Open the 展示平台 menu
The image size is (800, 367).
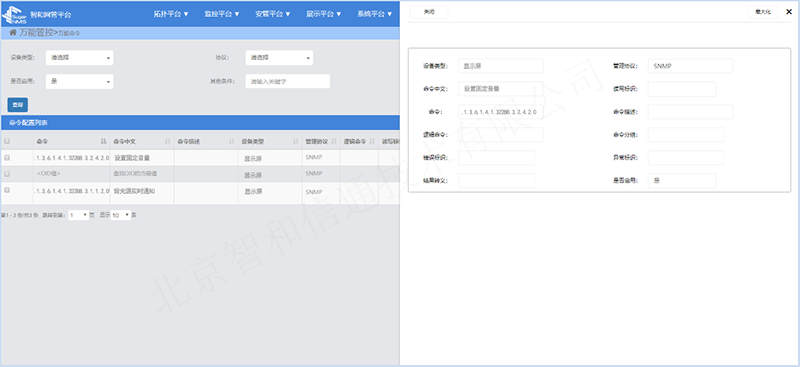(324, 14)
